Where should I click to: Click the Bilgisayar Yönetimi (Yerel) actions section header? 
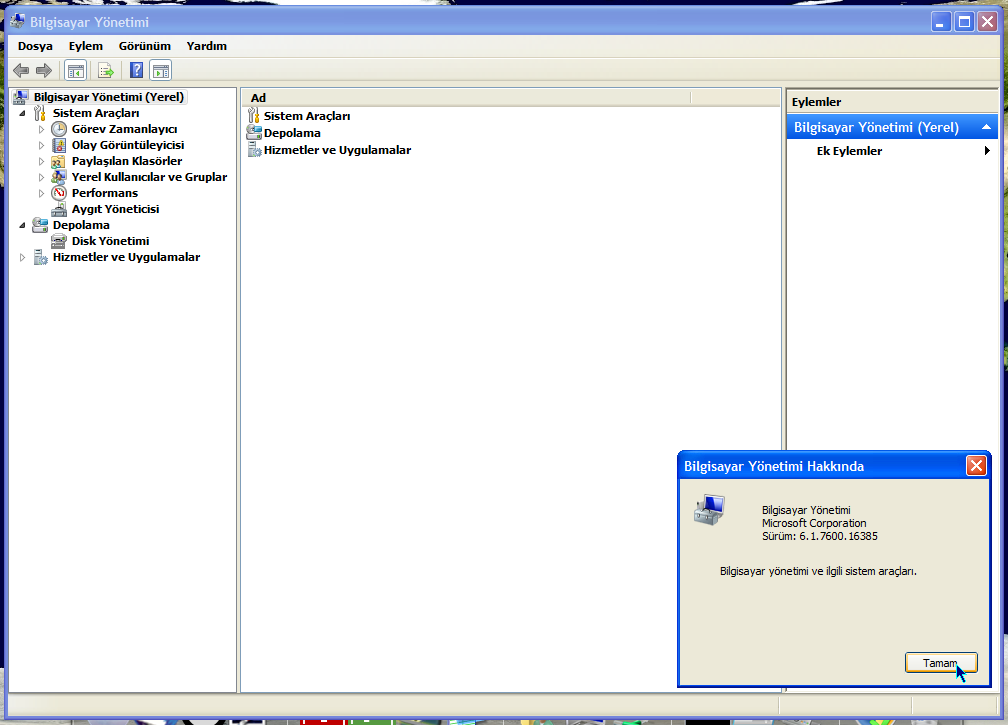tap(892, 127)
